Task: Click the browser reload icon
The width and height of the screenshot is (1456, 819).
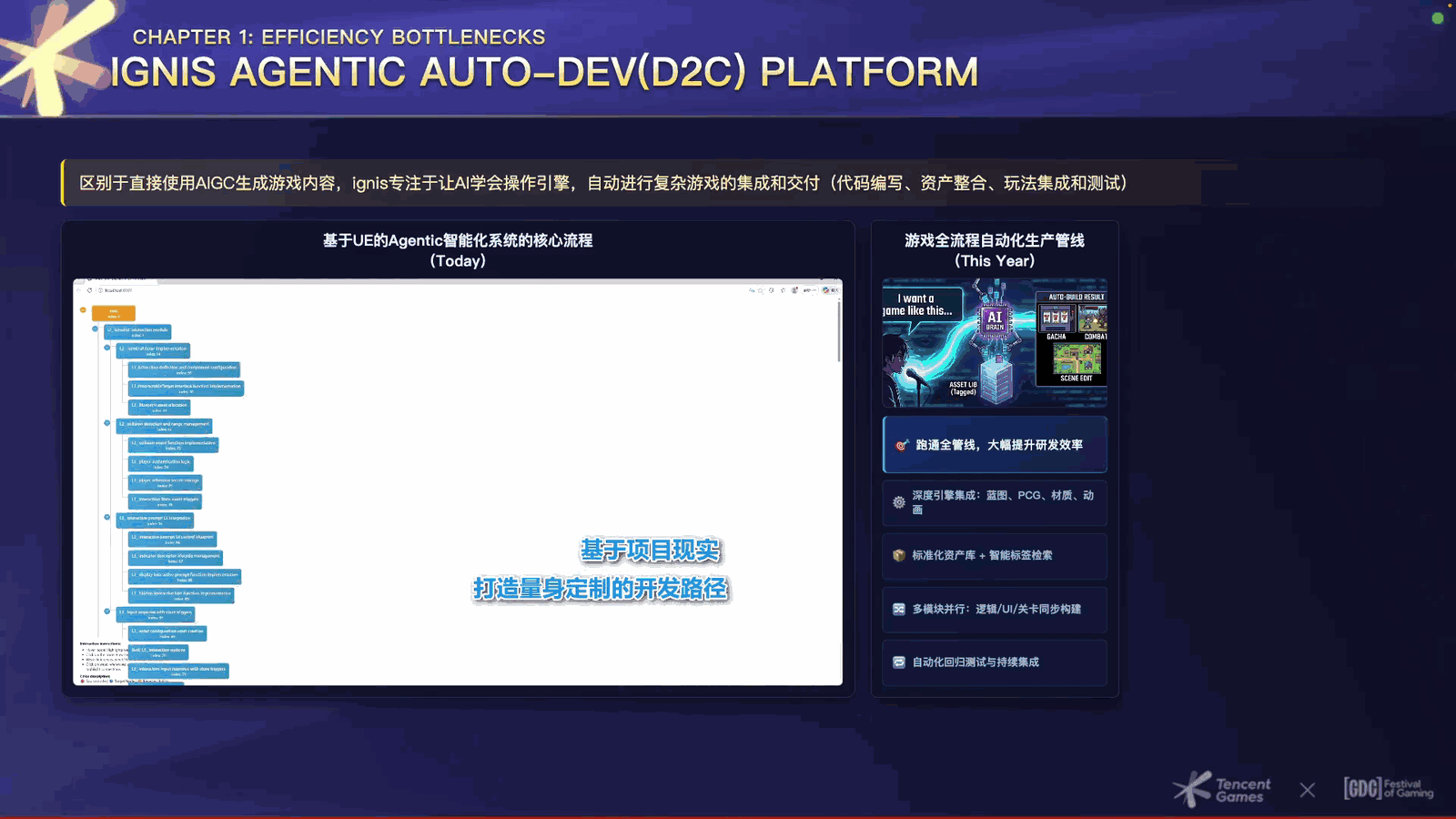Action: 89,290
